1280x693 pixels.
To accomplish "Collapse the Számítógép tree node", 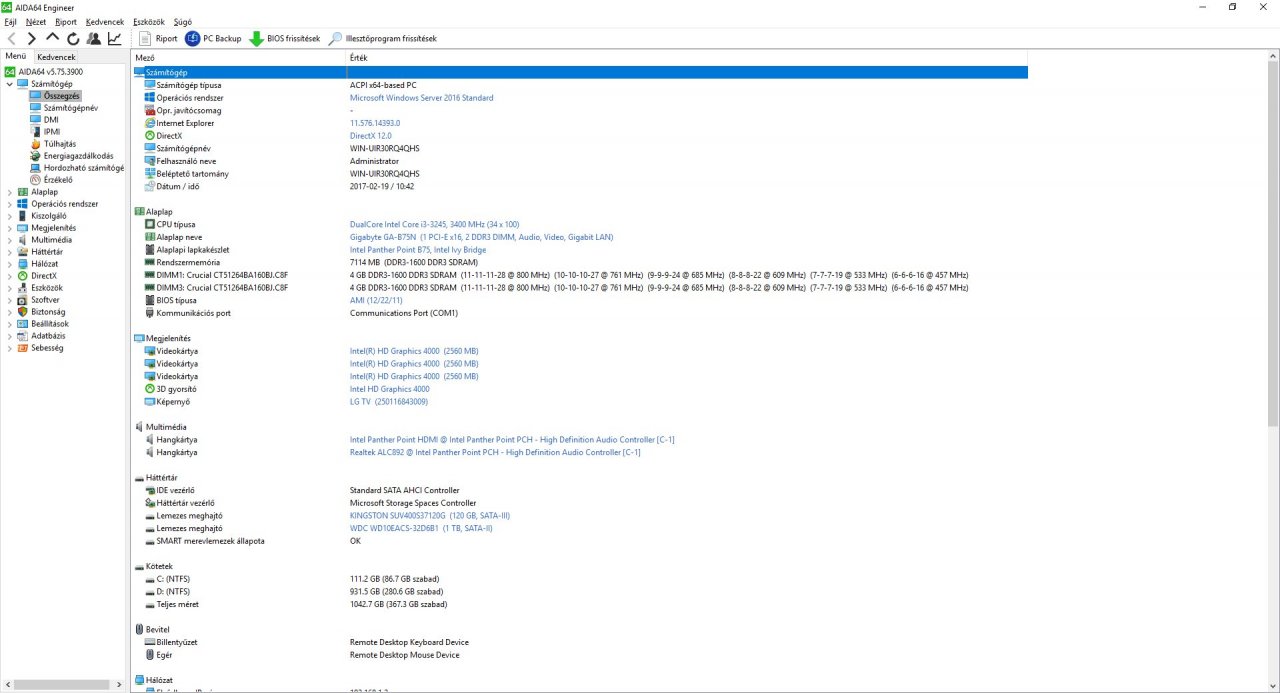I will (9, 84).
